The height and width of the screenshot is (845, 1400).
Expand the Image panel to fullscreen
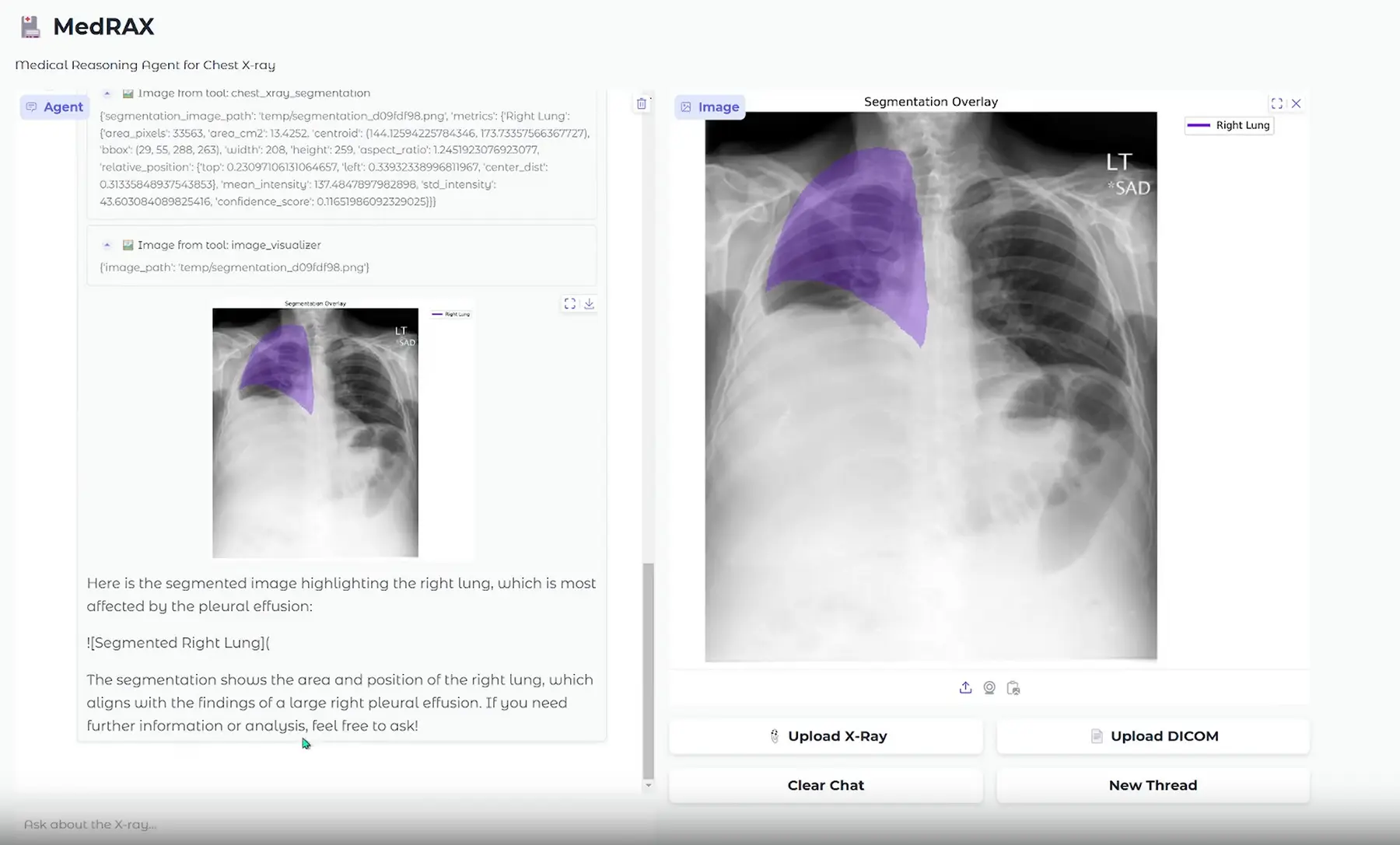pyautogui.click(x=1276, y=103)
